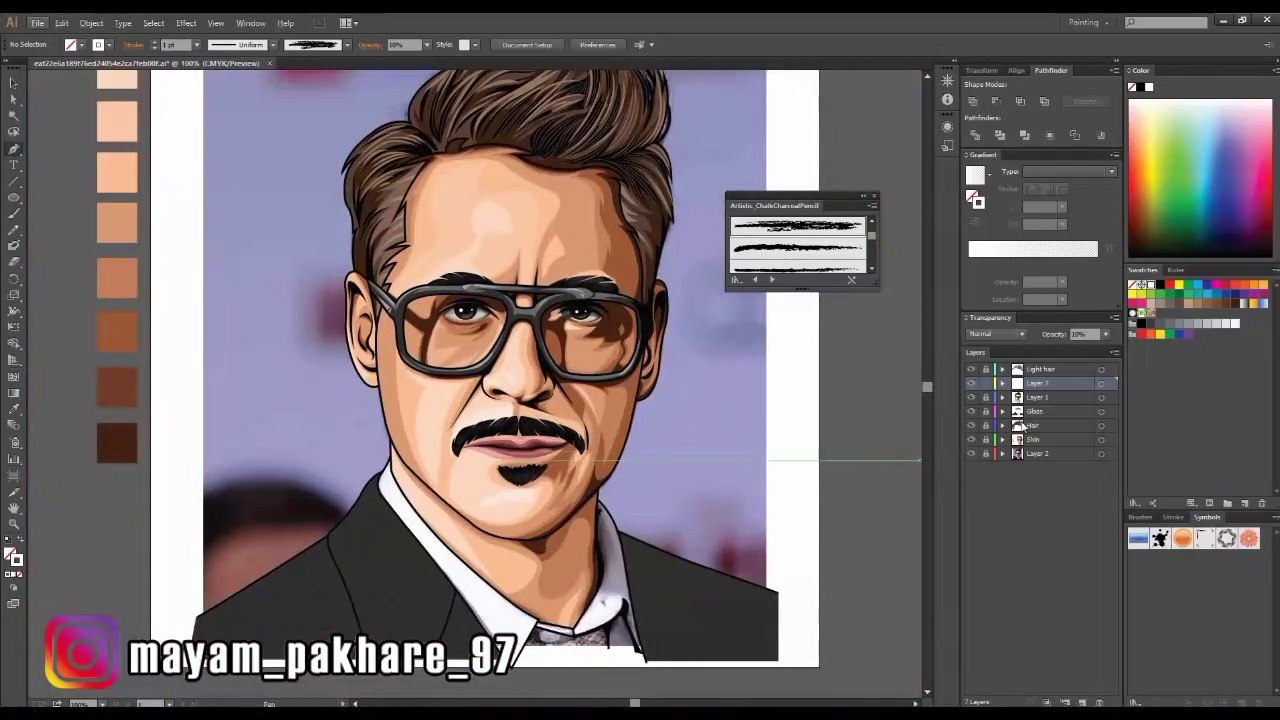Close the Artistic_ChalkCharcoalPencil brush panel
Viewport: 1280px width, 720px height.
click(x=874, y=196)
